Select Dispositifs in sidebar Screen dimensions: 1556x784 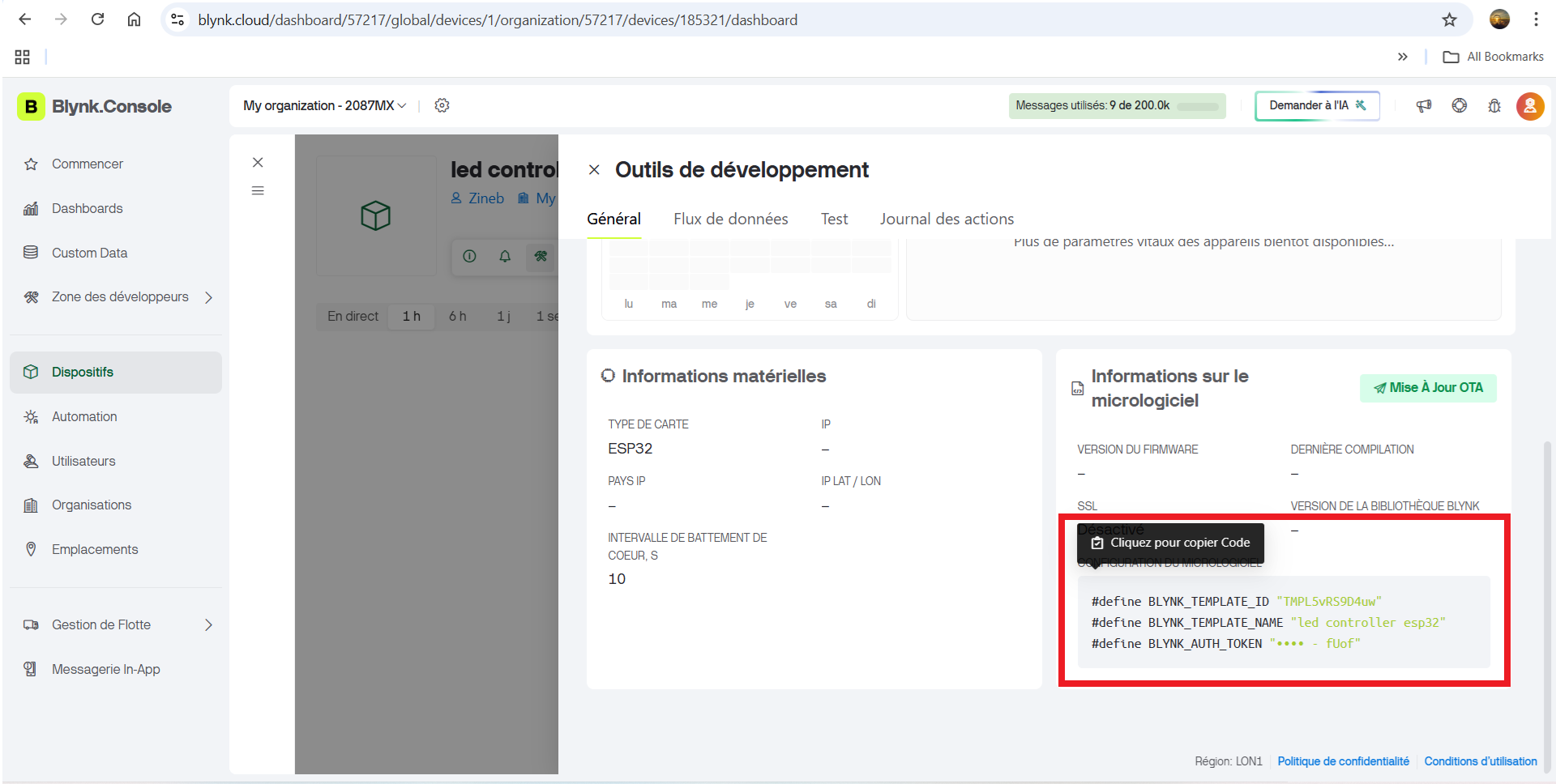point(116,373)
